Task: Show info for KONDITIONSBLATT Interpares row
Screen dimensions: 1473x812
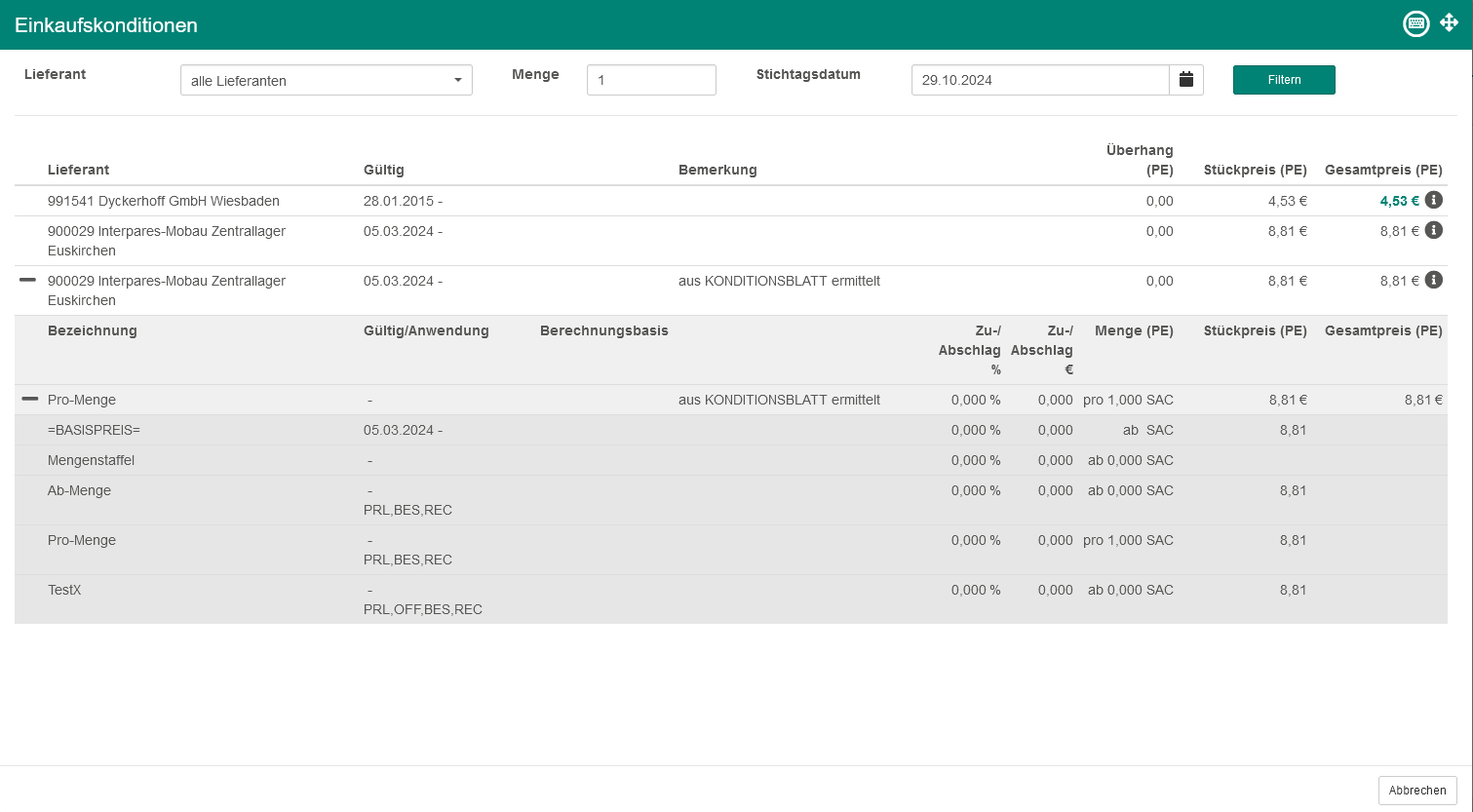Action: pos(1433,280)
